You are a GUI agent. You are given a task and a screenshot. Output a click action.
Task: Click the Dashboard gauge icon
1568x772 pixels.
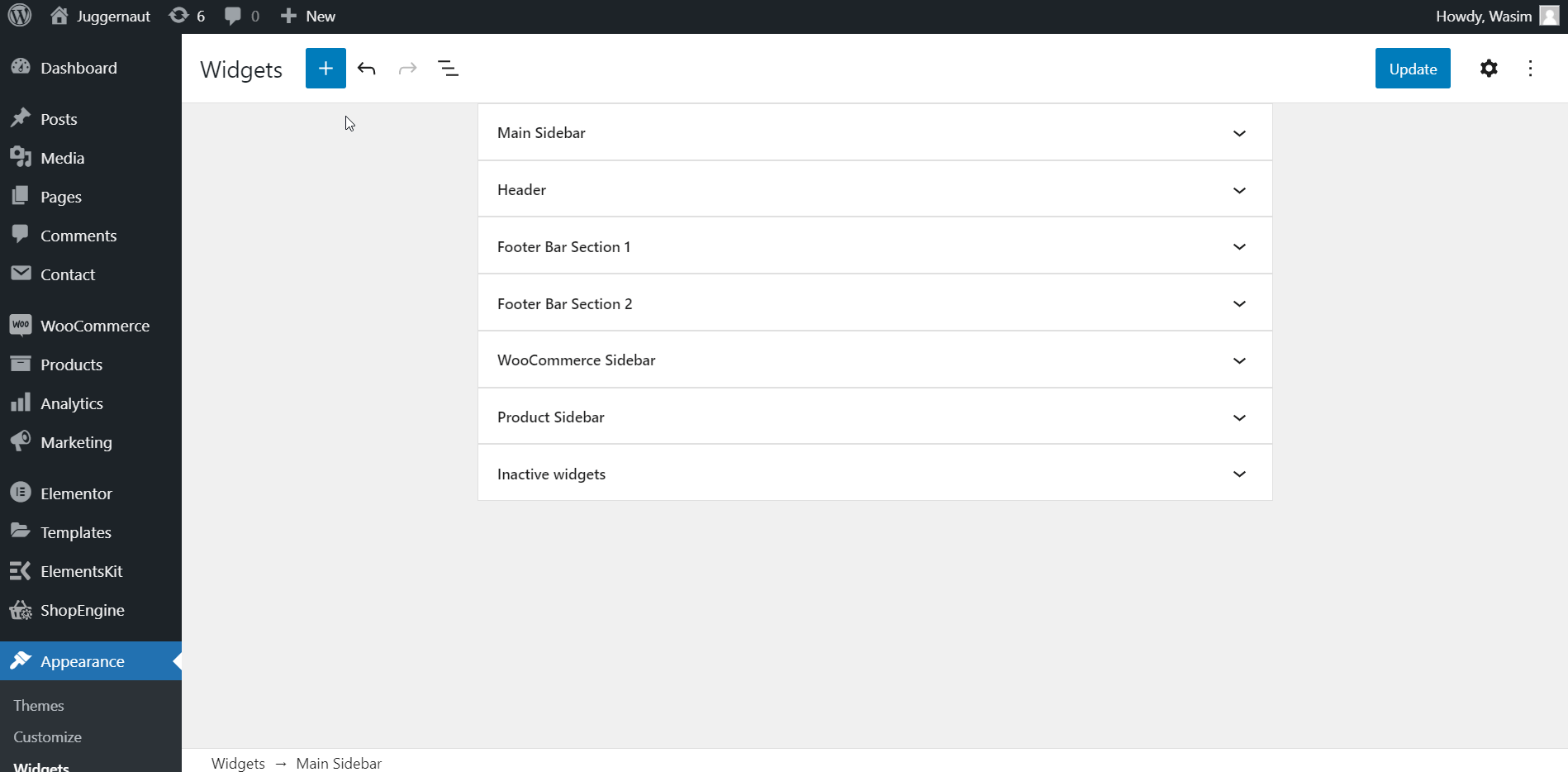point(21,67)
